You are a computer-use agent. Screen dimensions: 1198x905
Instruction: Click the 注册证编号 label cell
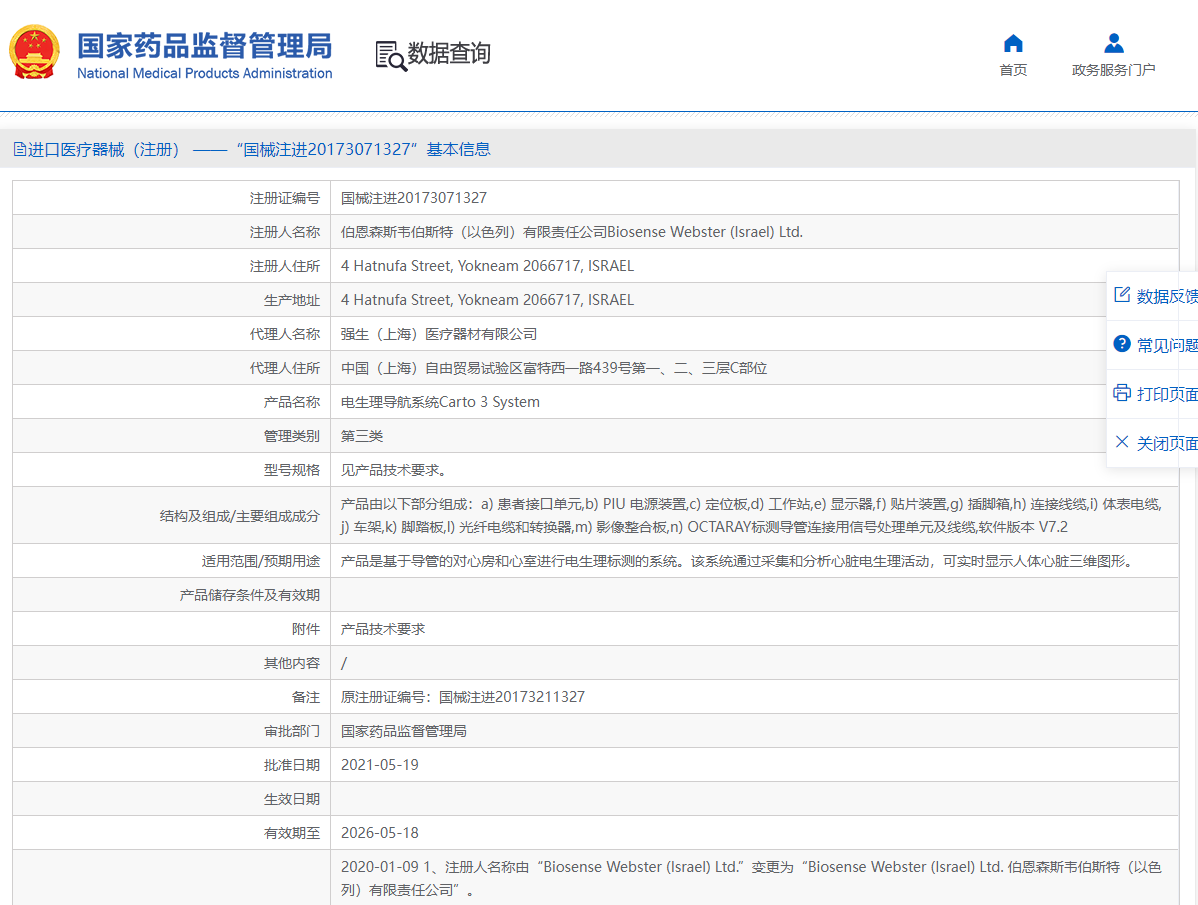click(x=171, y=198)
